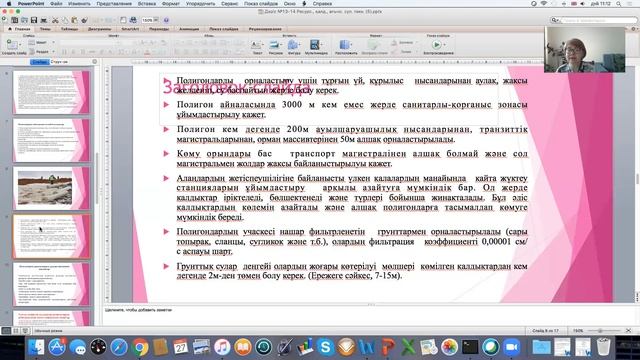Expand the Фигура dropdown arrow
Viewport: 640px width, 360px height.
point(300,44)
